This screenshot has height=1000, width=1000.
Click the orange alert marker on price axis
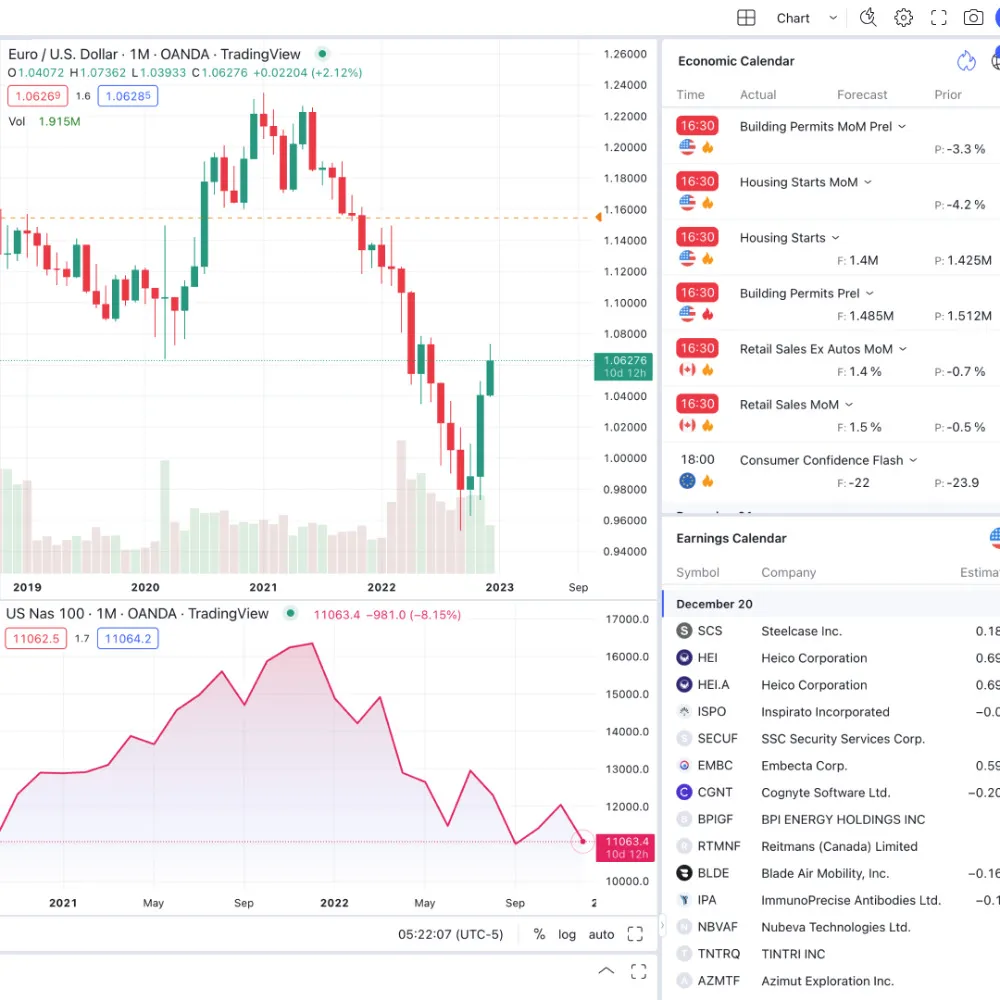[598, 217]
